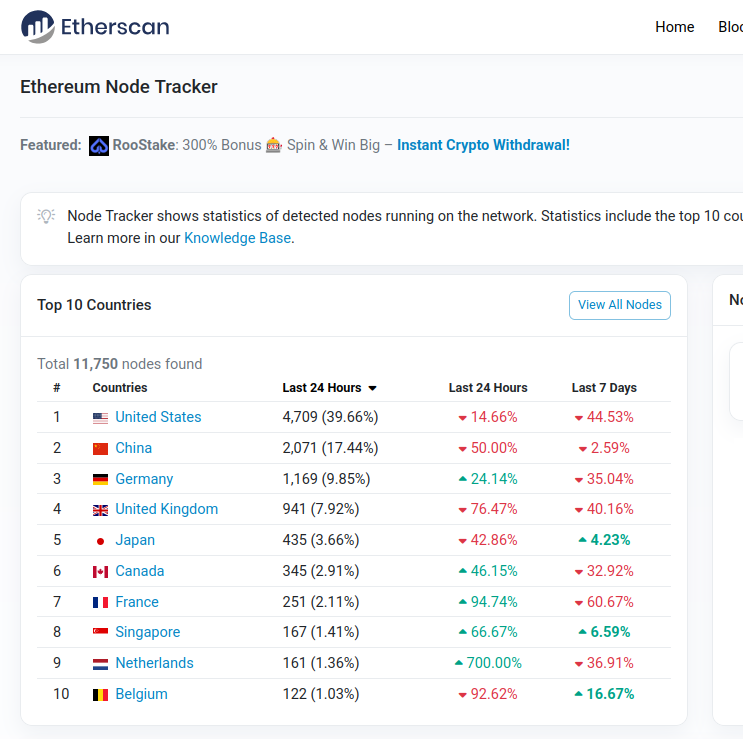
Task: Select the 161 (1.36%) cell
Action: 321,663
